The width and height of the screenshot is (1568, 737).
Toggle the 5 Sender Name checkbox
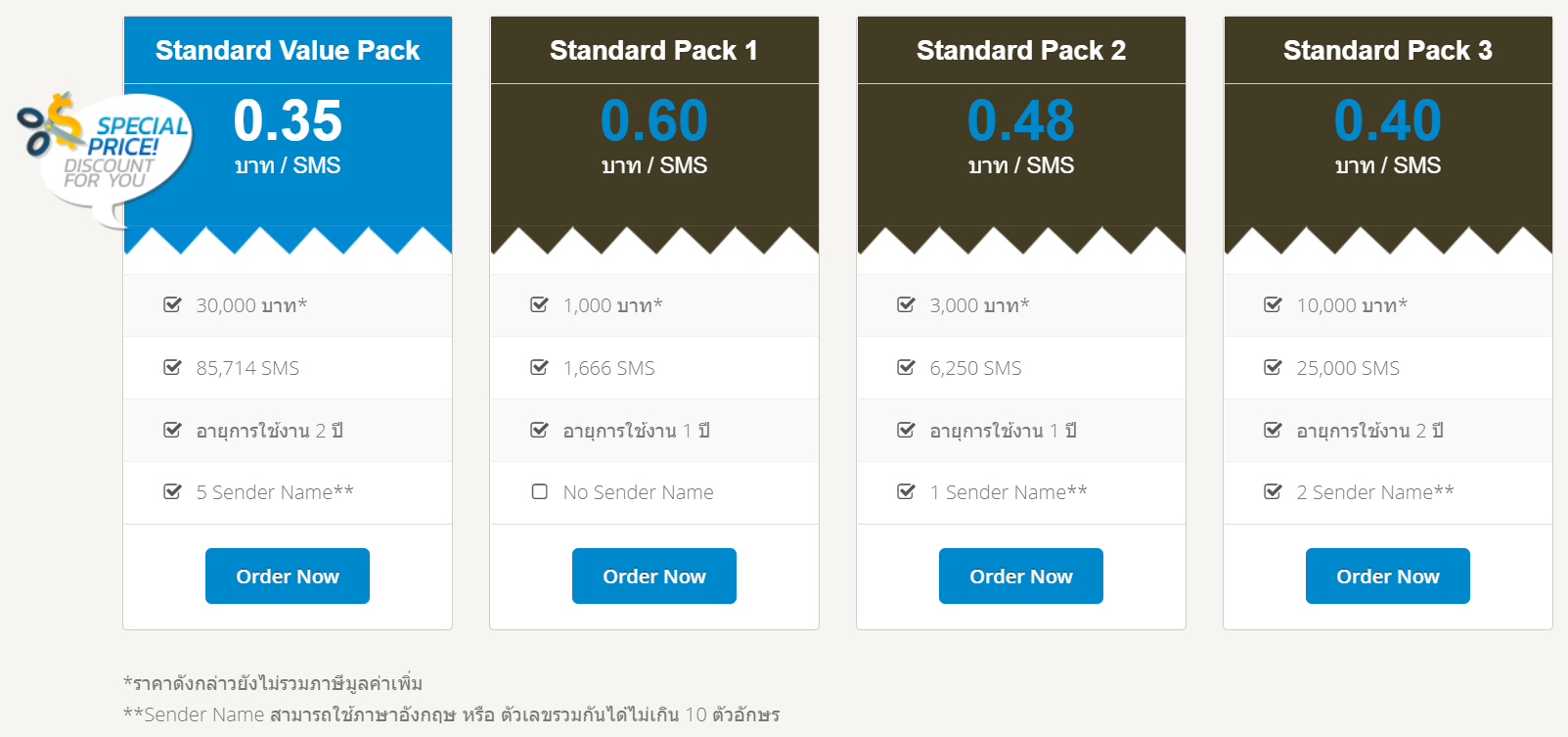pos(172,491)
